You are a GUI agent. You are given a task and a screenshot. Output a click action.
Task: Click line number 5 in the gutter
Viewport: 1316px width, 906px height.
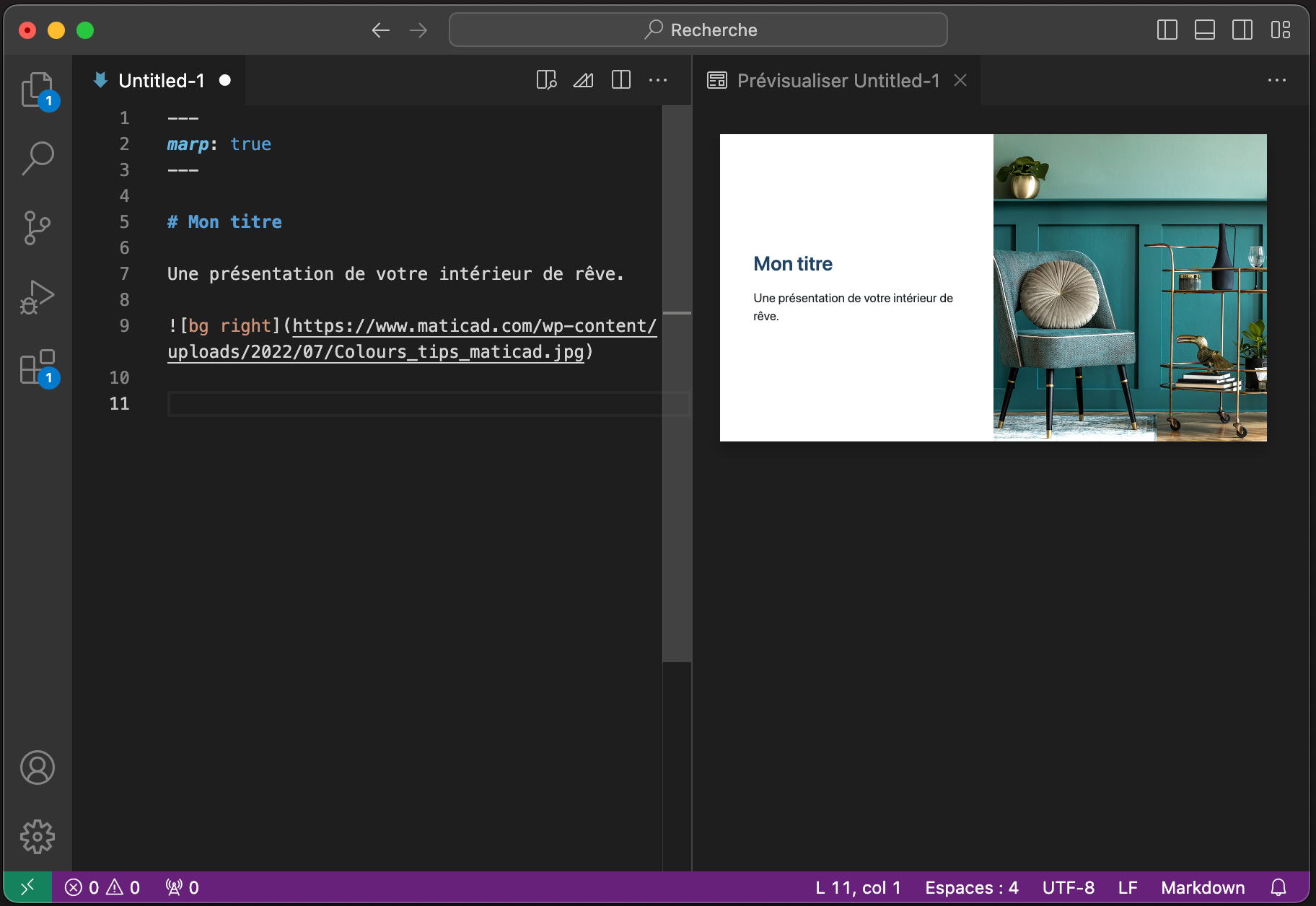124,222
